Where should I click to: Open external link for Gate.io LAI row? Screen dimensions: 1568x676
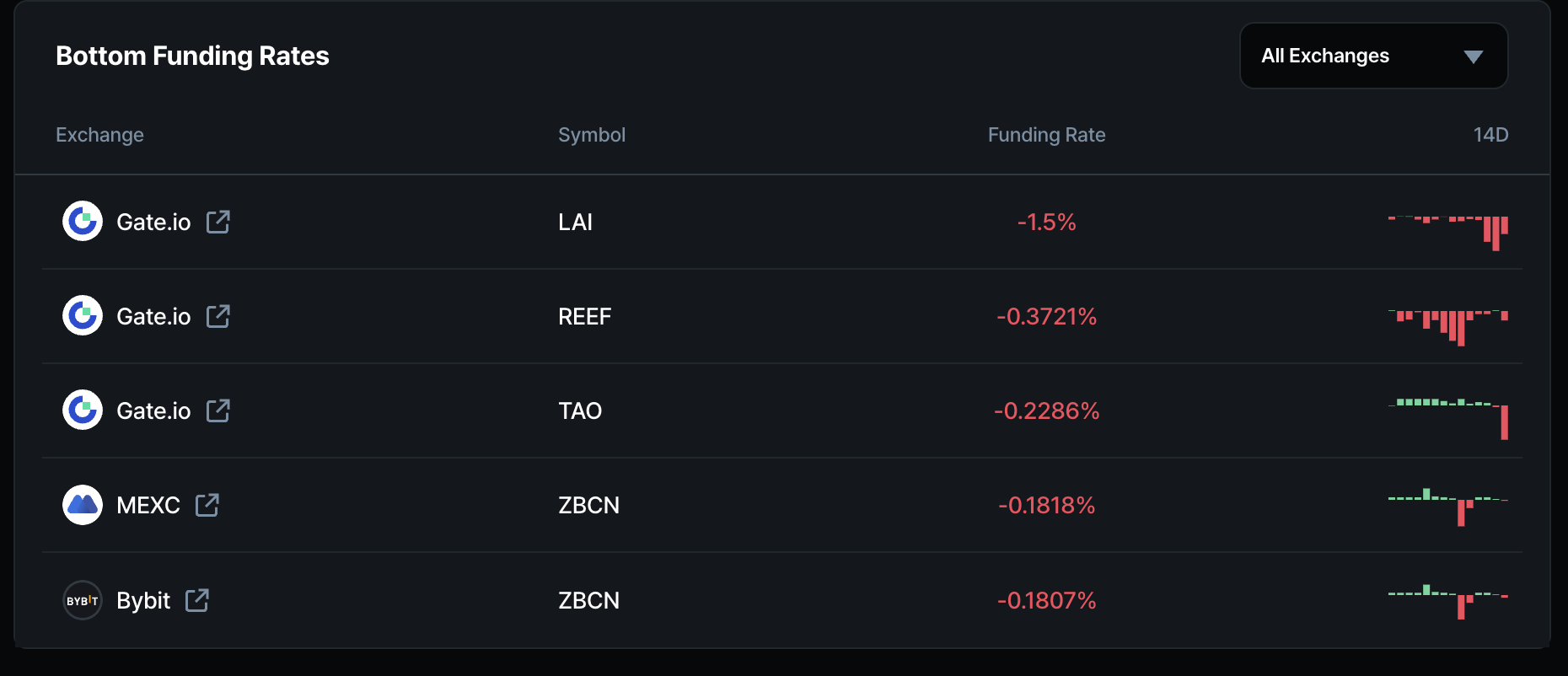tap(218, 222)
